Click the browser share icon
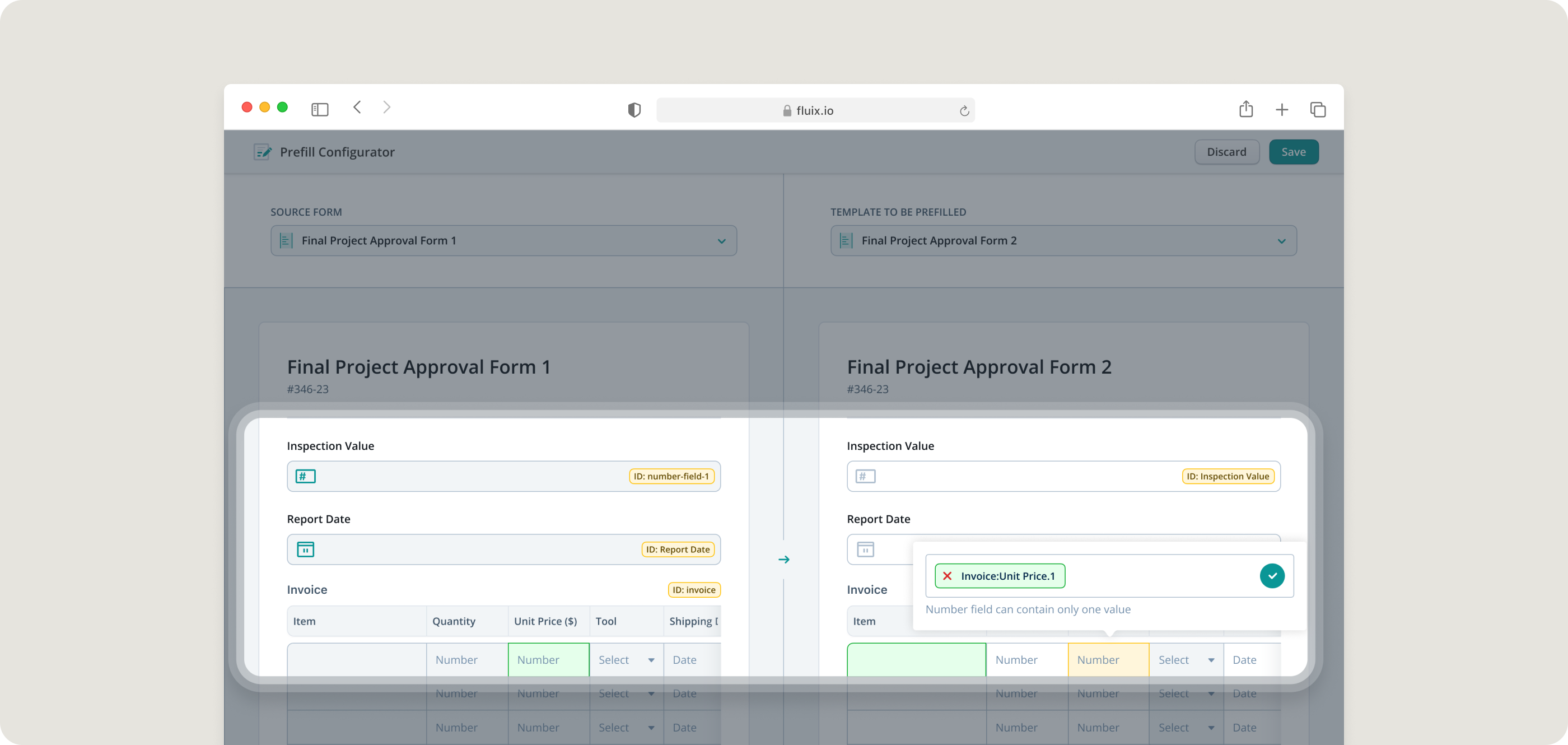 click(x=1246, y=110)
